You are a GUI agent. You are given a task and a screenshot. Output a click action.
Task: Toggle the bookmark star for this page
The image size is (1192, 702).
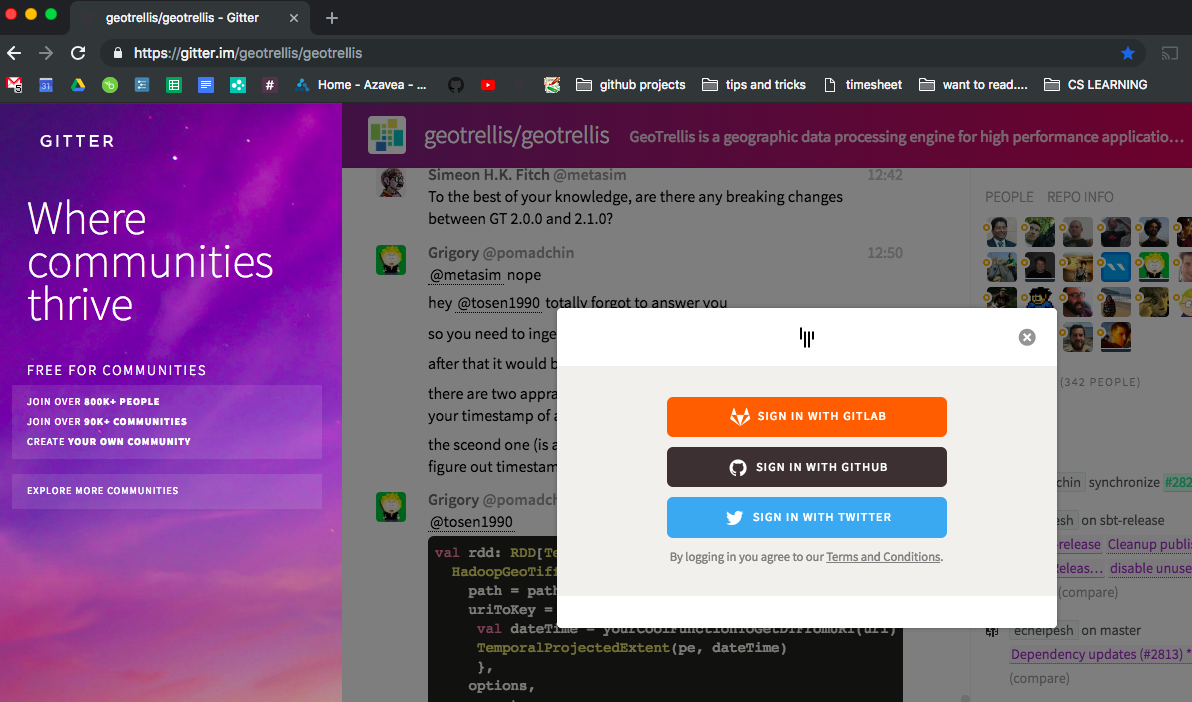pyautogui.click(x=1127, y=53)
